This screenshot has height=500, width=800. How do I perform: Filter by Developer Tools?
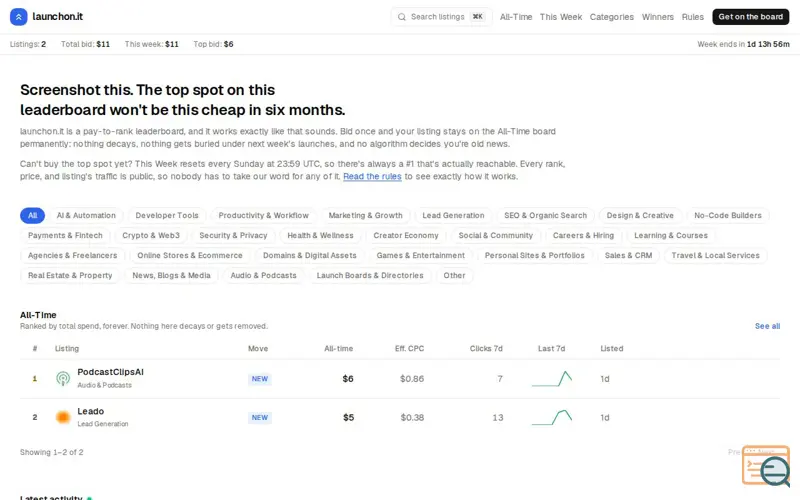[167, 215]
